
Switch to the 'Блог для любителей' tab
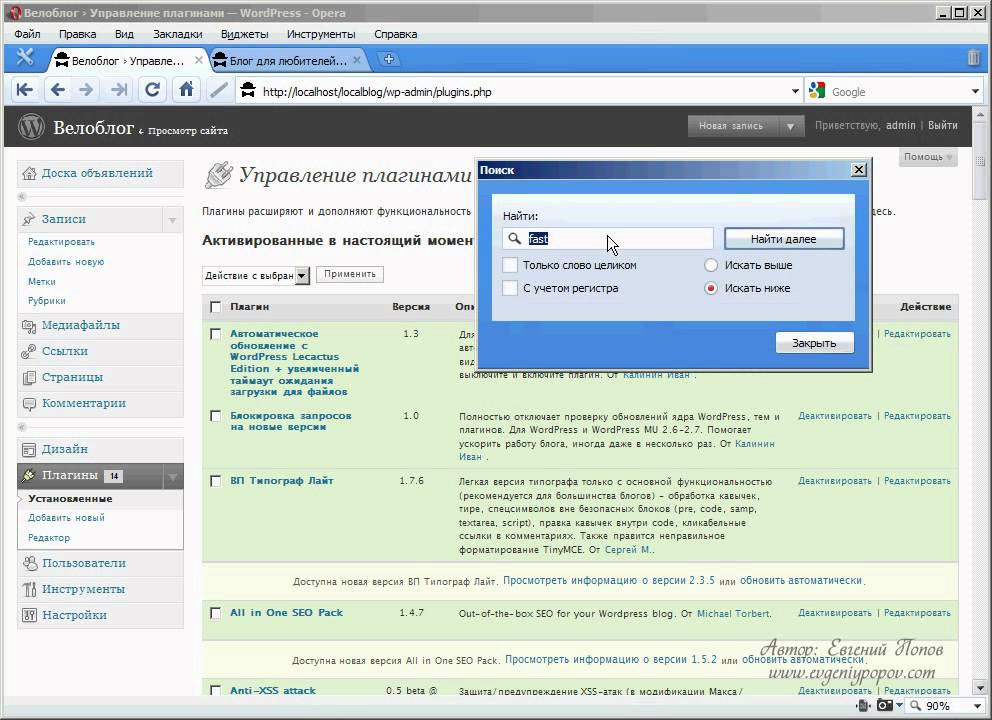(288, 60)
